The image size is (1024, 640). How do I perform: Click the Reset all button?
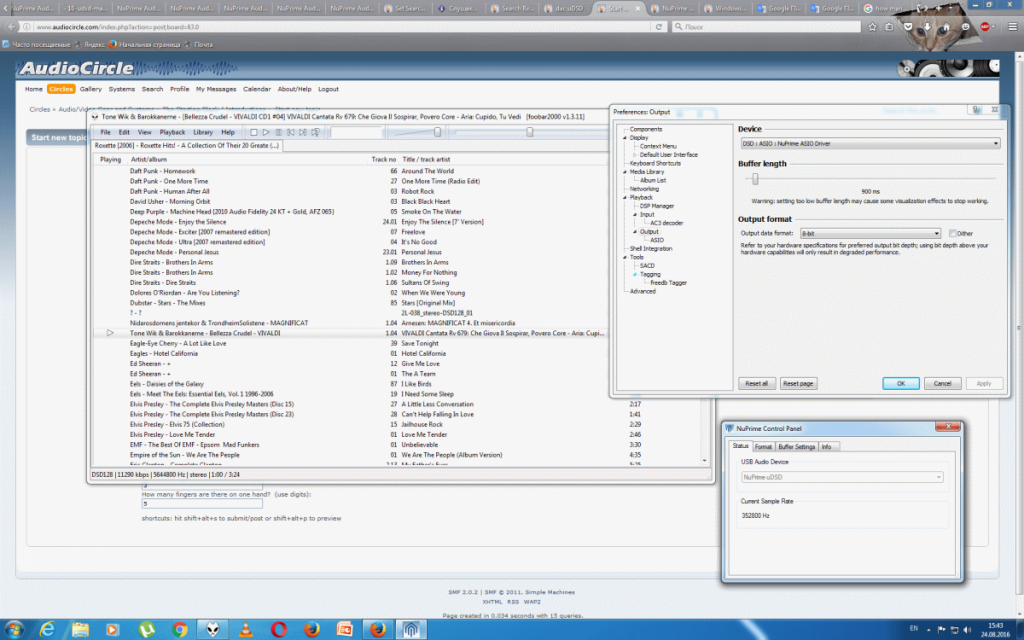click(757, 383)
